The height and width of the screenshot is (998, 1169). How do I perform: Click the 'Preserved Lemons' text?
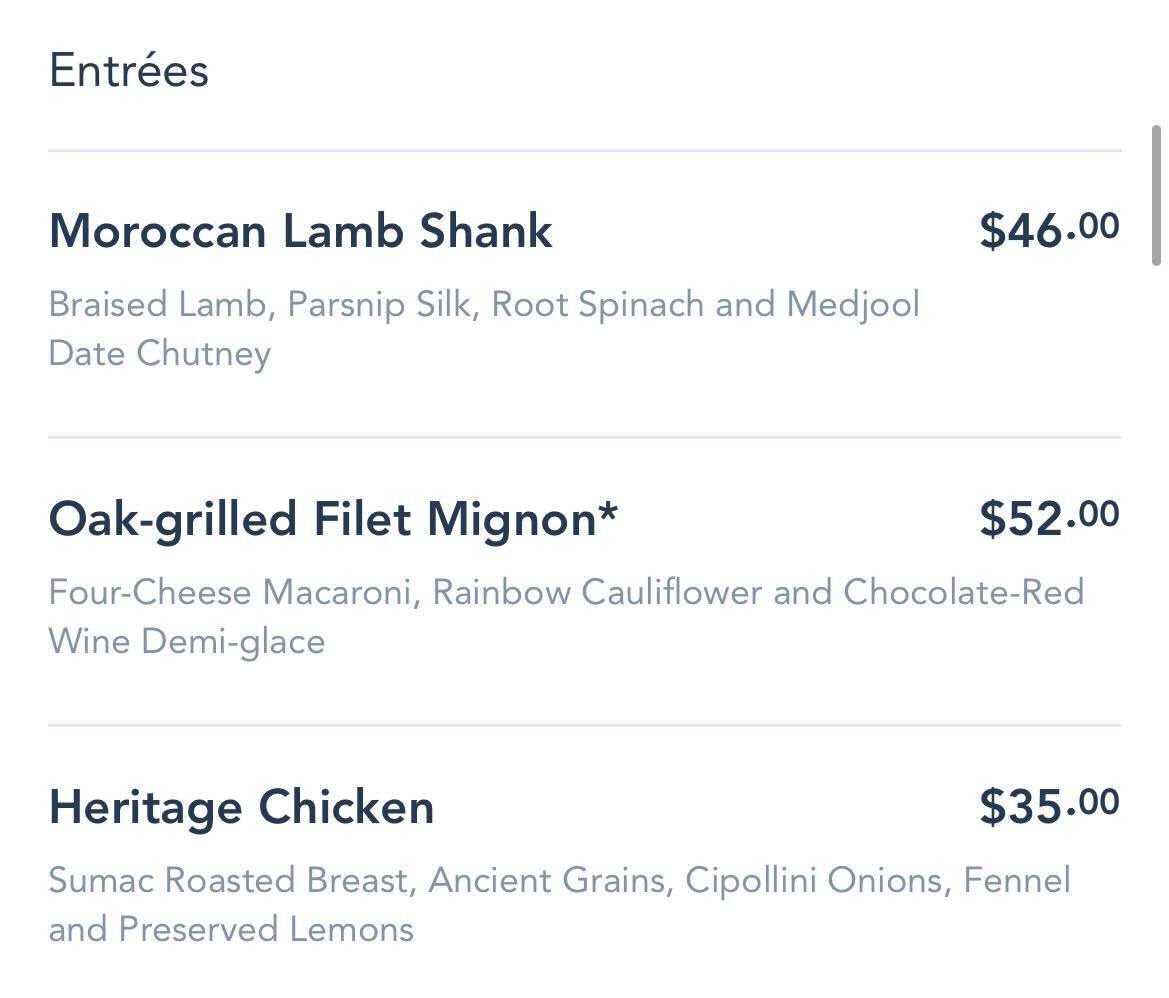tap(266, 930)
